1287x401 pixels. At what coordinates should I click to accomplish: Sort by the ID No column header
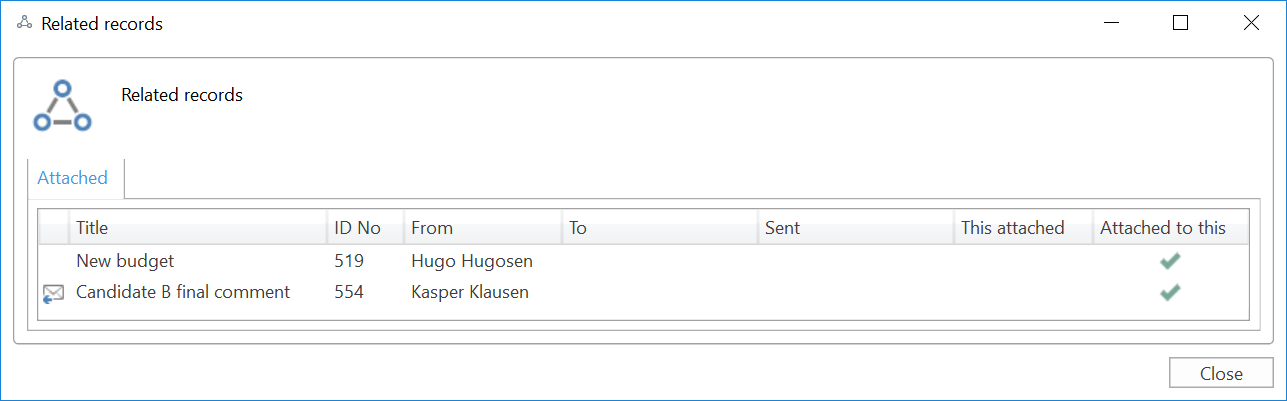[357, 228]
